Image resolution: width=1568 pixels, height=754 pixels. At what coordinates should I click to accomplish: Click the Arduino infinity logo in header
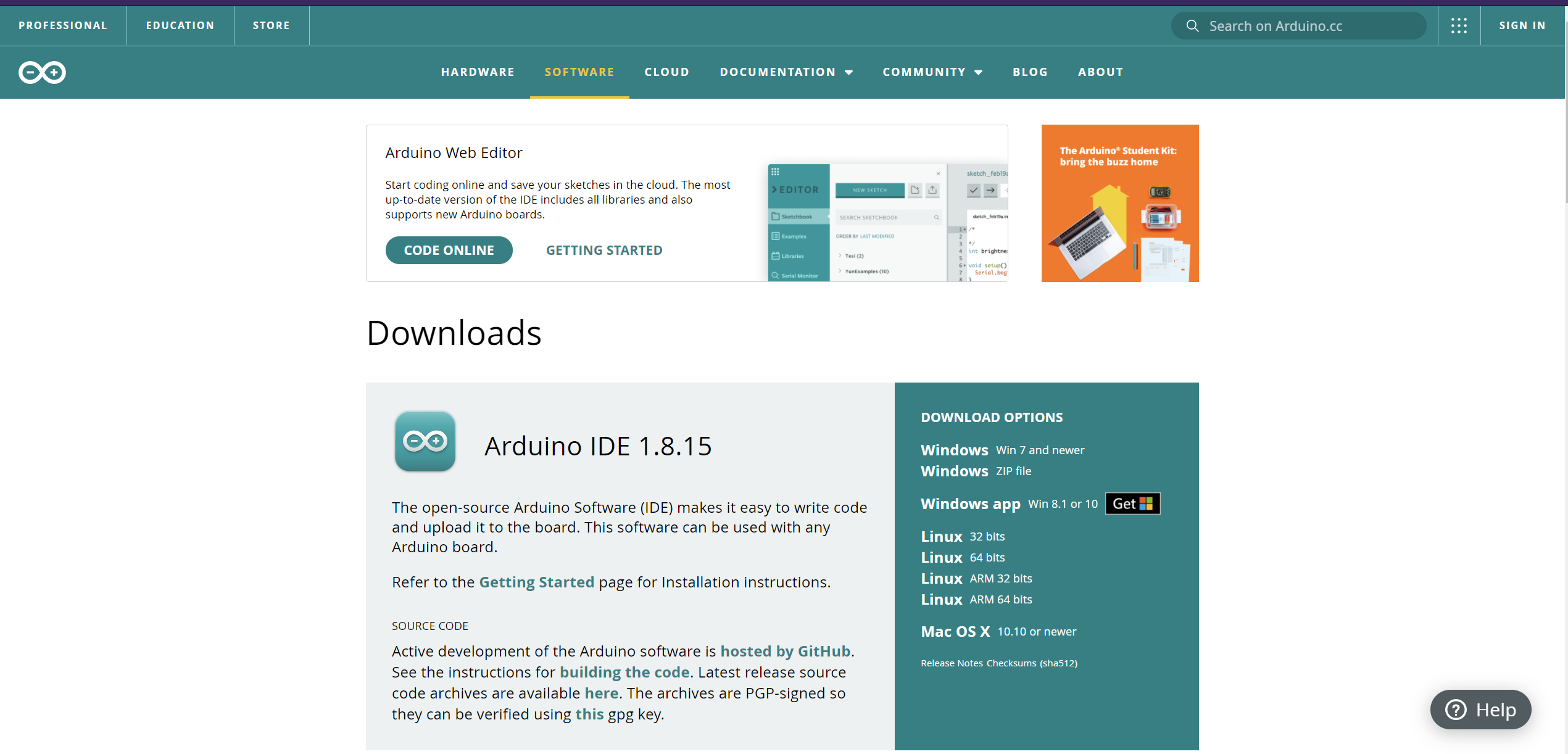pyautogui.click(x=42, y=72)
